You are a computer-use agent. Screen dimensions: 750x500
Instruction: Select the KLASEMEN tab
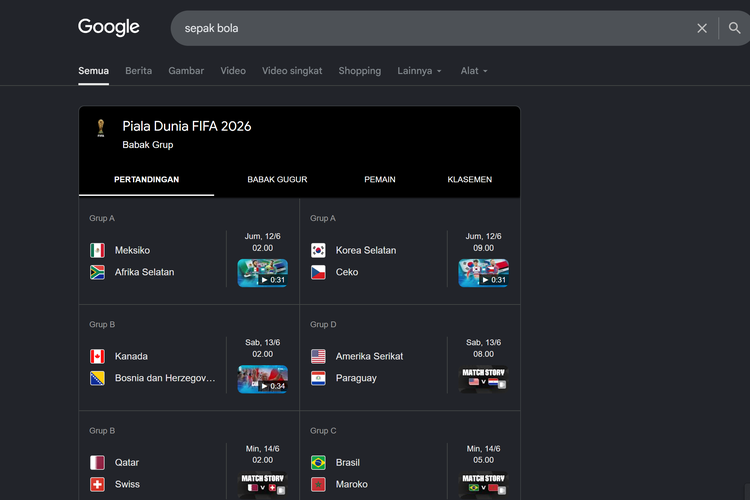(469, 179)
